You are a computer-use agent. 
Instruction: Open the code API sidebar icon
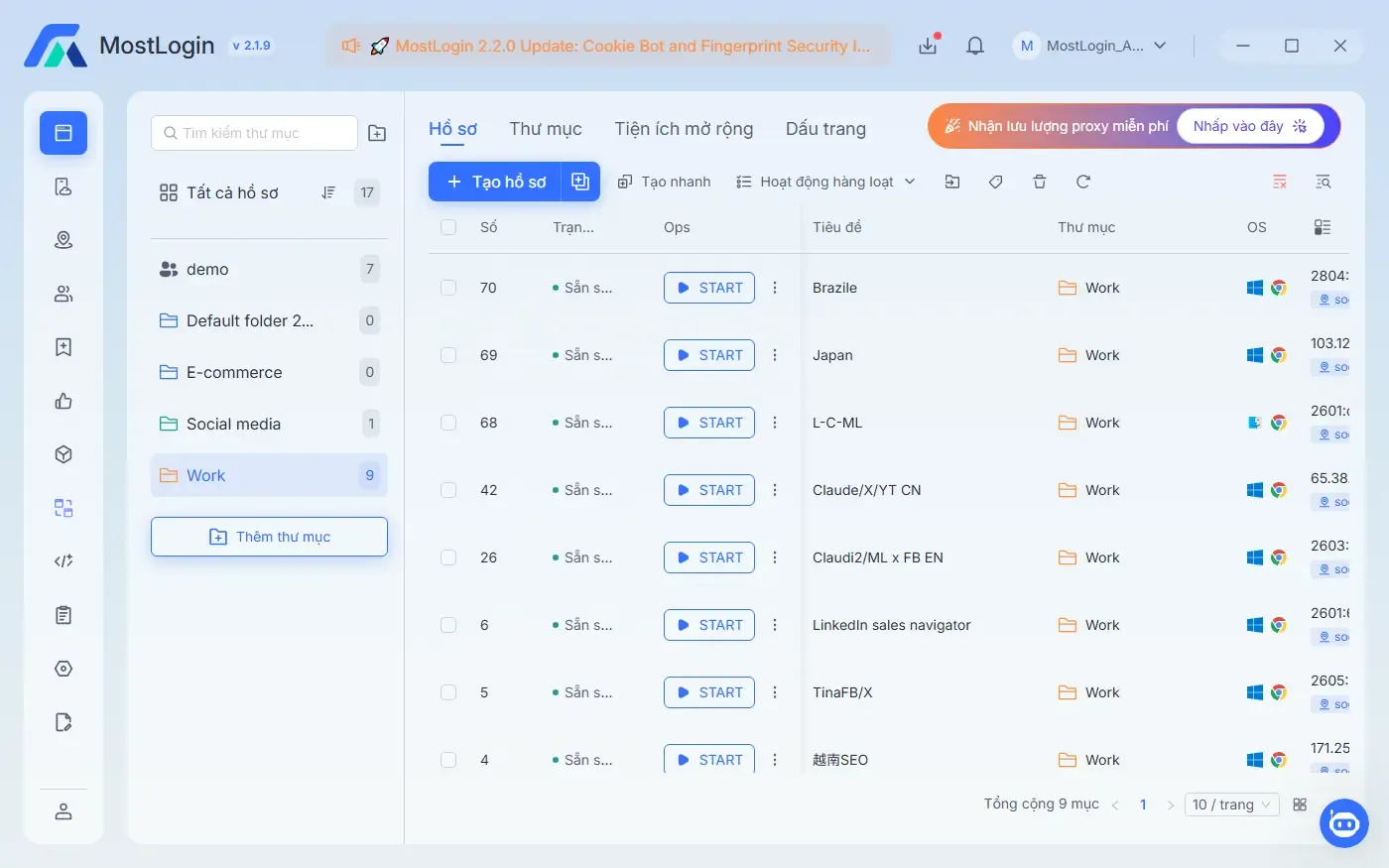pos(63,561)
